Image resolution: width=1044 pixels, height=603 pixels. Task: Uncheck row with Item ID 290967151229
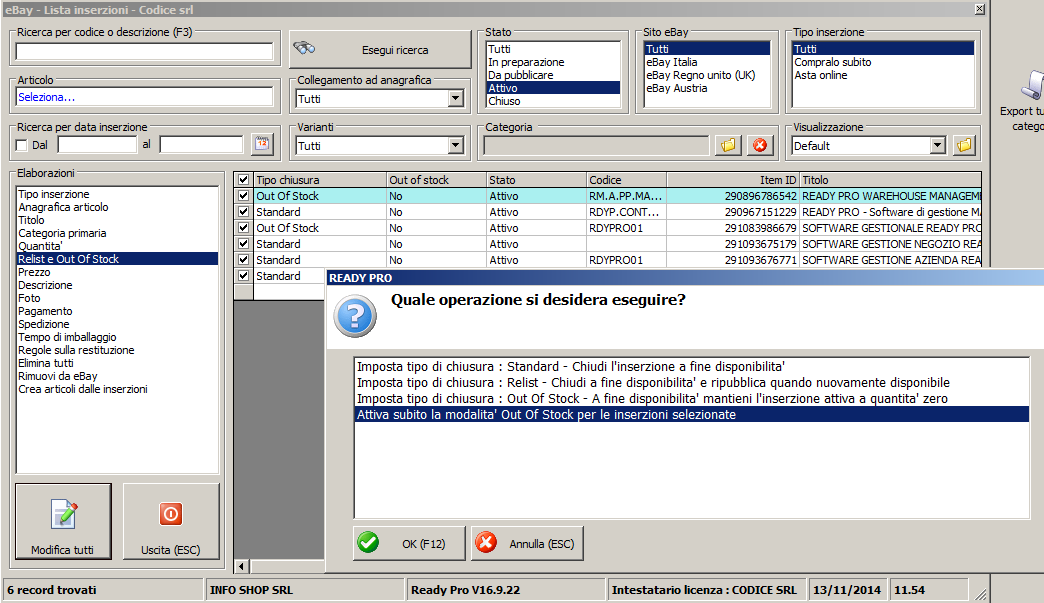[x=244, y=212]
